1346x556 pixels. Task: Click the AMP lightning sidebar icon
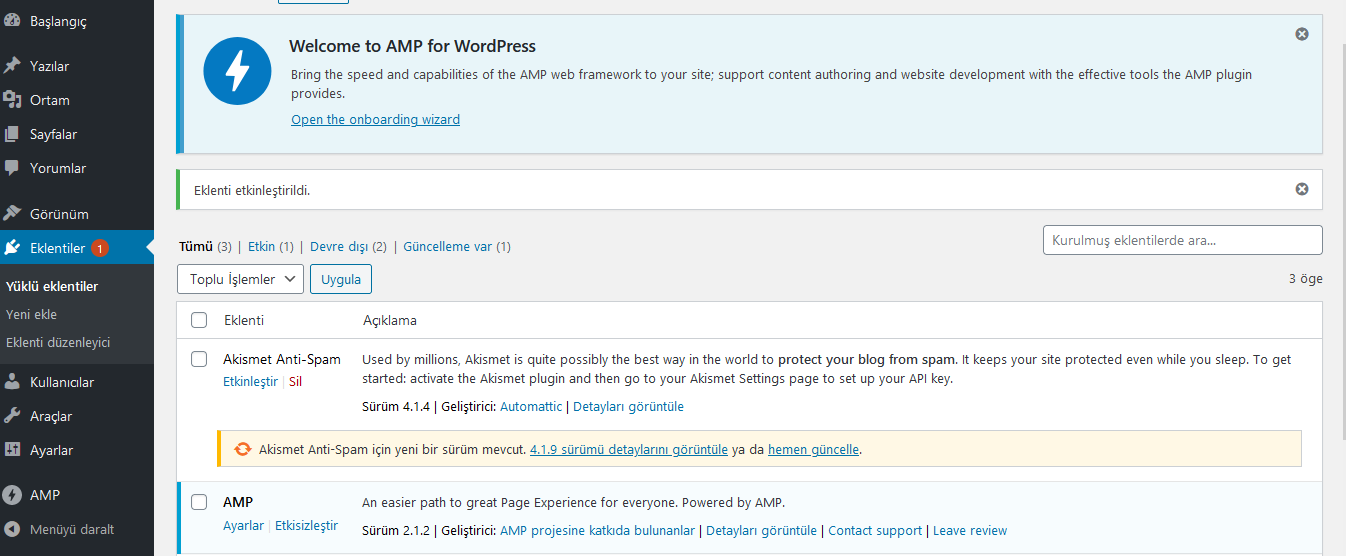point(12,495)
